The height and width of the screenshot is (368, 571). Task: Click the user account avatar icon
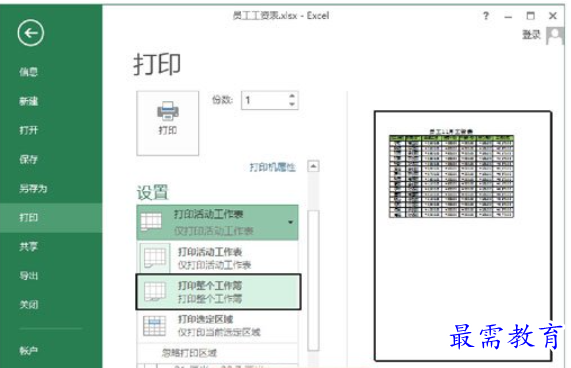555,36
